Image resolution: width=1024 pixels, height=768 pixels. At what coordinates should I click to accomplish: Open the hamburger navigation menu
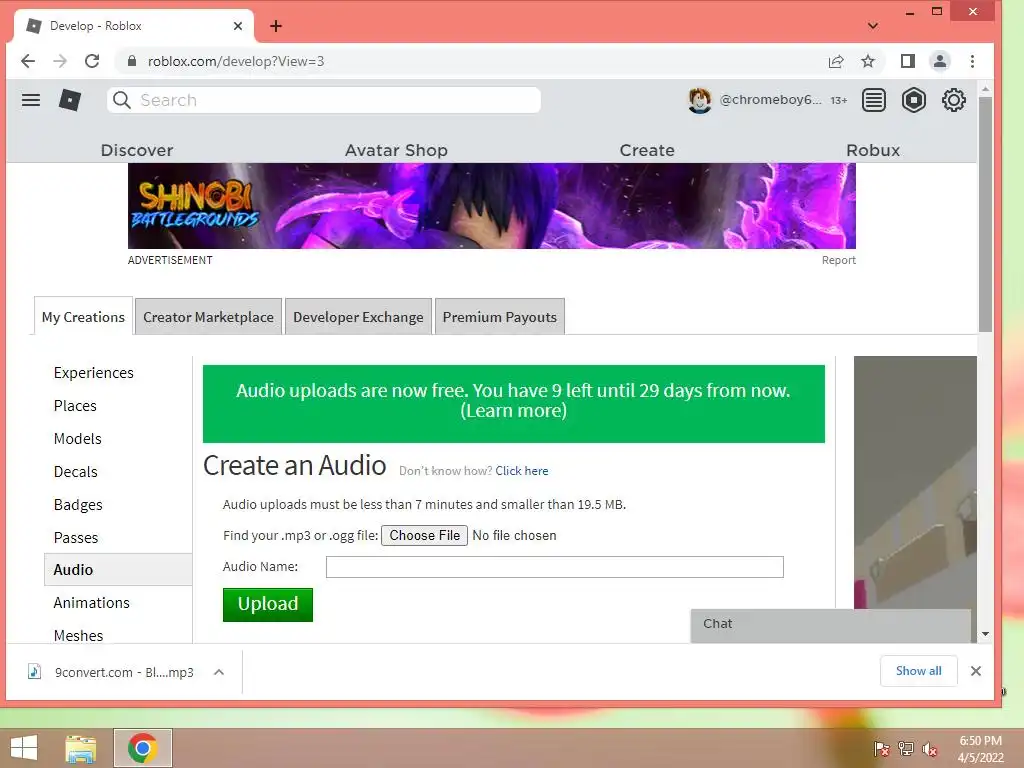[x=31, y=100]
